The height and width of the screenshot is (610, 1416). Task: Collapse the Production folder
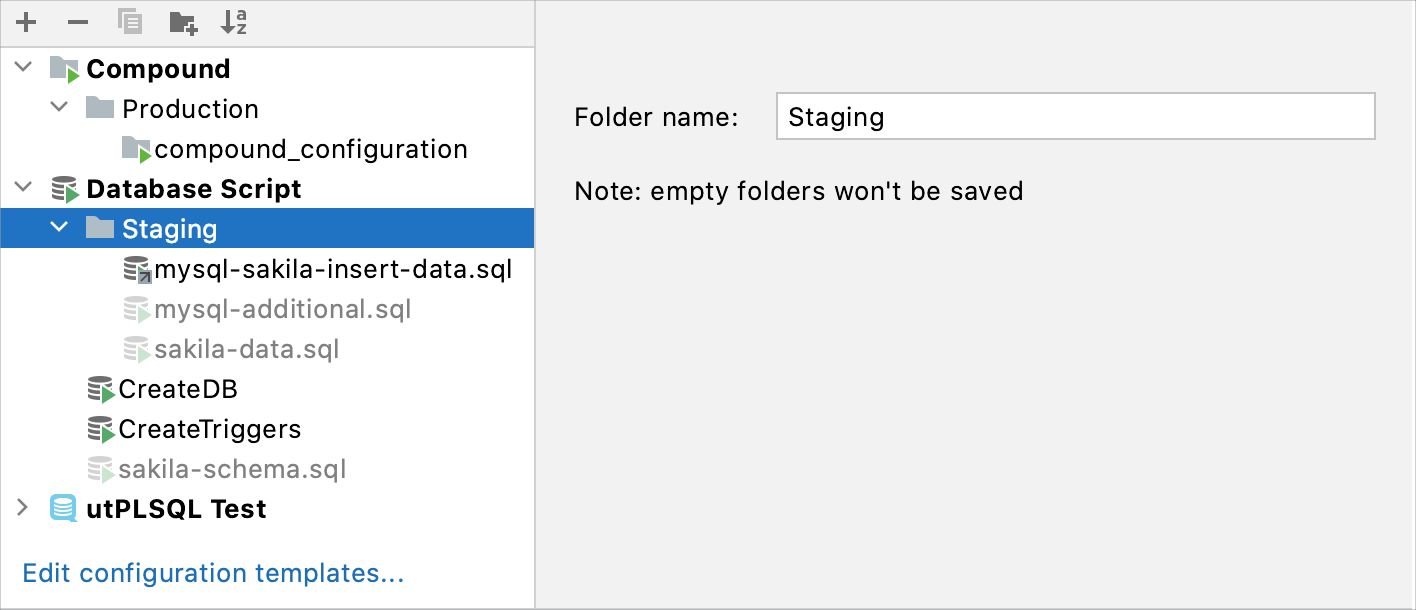coord(58,108)
